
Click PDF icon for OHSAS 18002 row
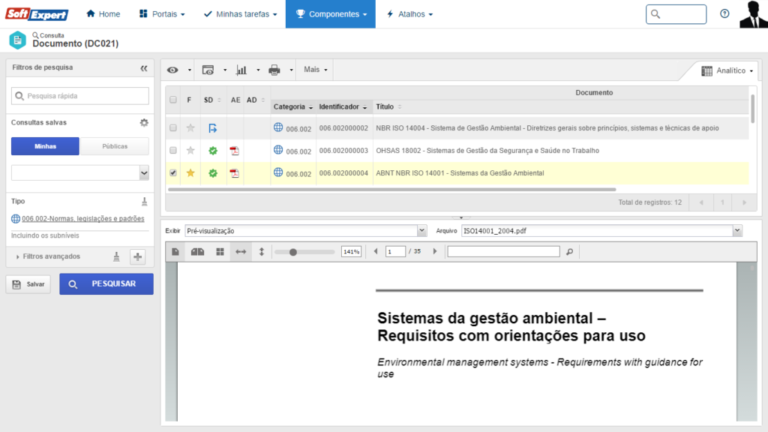235,151
